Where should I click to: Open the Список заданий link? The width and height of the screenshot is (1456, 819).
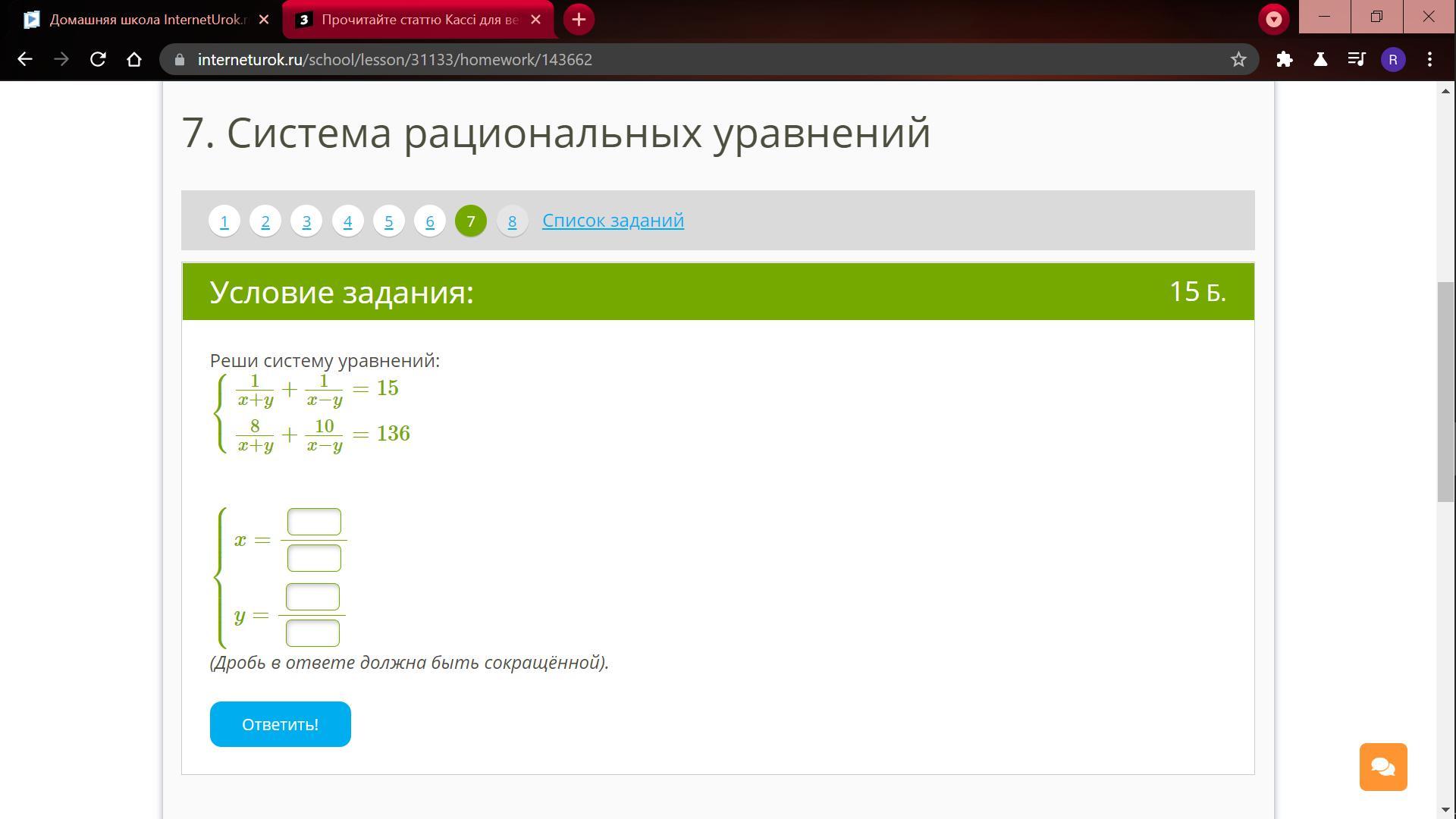coord(613,221)
